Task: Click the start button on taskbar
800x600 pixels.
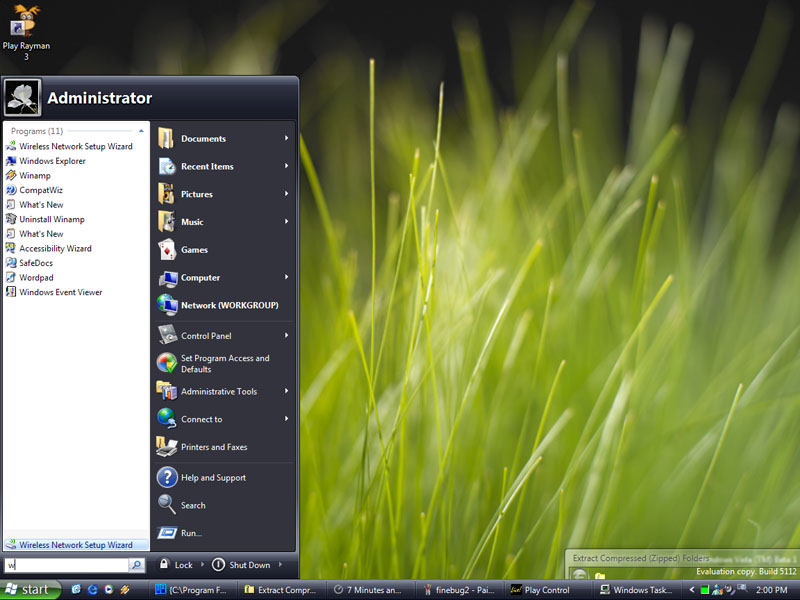Action: 30,590
